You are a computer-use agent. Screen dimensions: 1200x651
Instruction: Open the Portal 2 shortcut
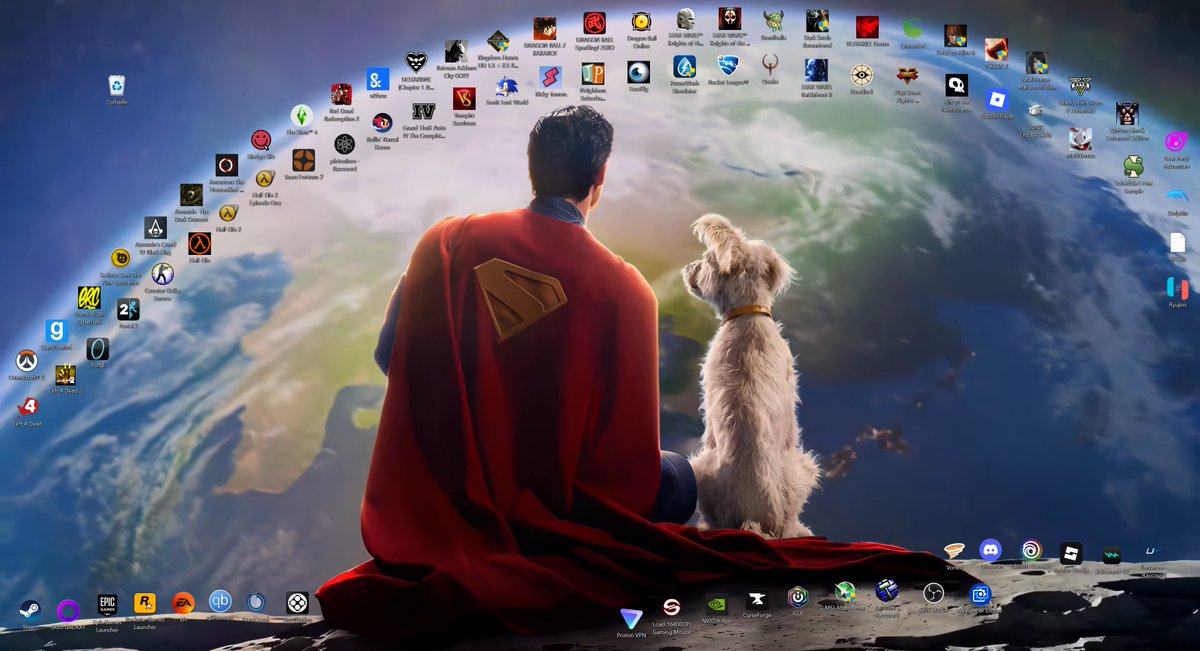pyautogui.click(x=128, y=309)
